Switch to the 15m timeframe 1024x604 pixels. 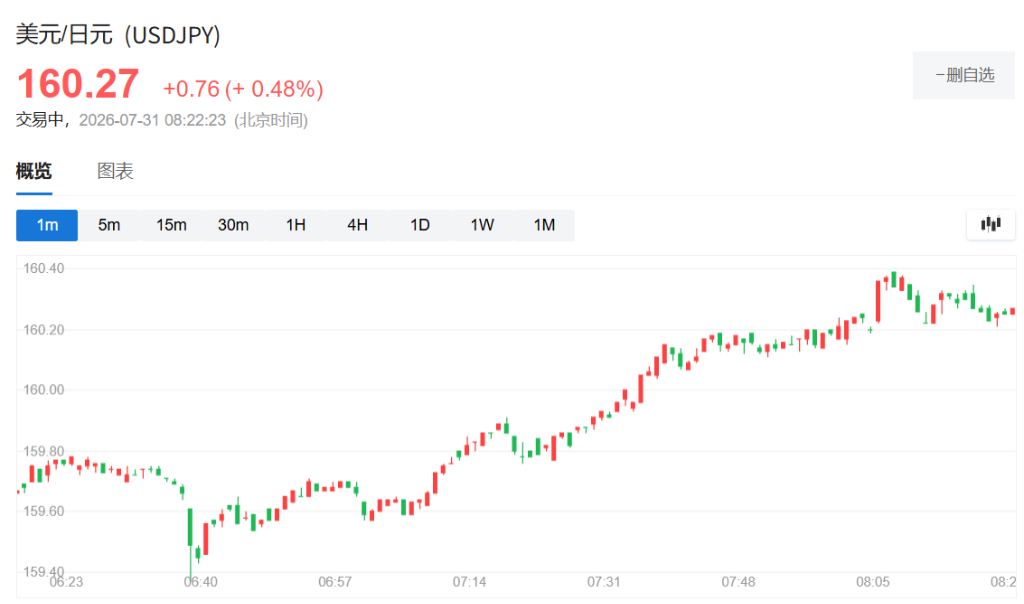pyautogui.click(x=171, y=225)
